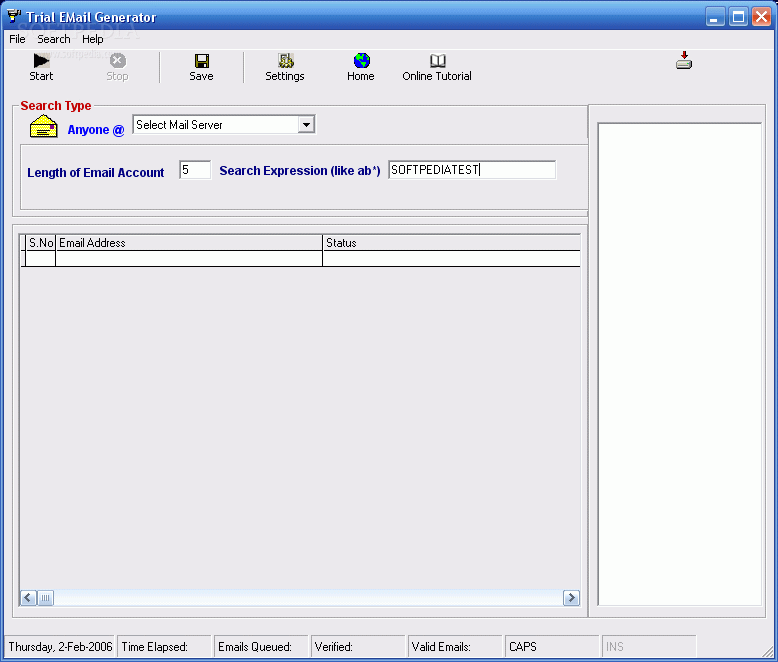Click scrollbar right arrow under the table

click(x=571, y=598)
